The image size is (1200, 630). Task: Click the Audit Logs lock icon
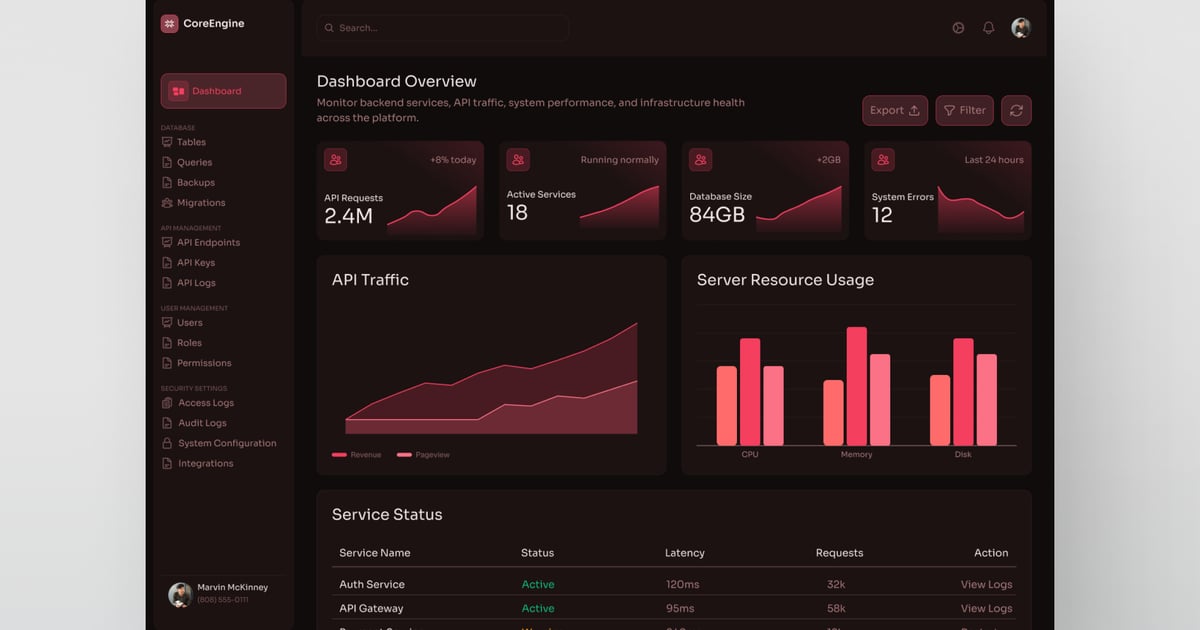(x=167, y=423)
